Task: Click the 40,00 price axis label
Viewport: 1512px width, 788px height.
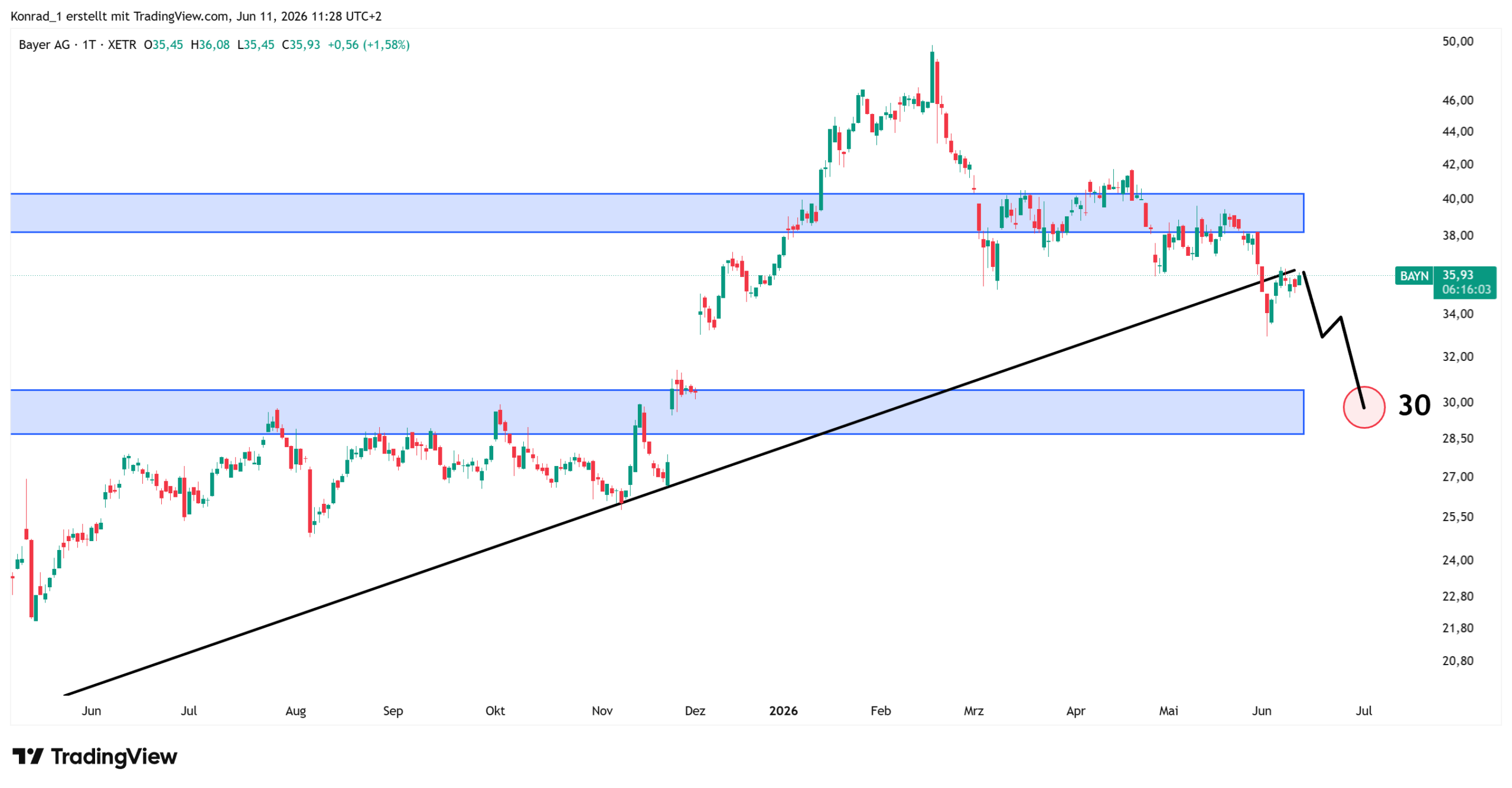Action: click(x=1458, y=199)
